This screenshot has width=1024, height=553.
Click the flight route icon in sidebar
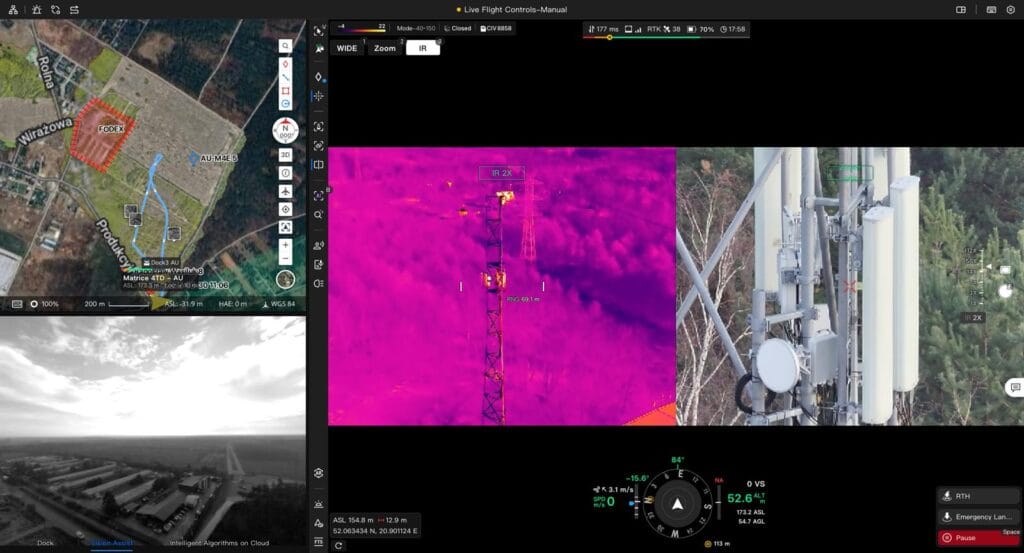click(319, 523)
